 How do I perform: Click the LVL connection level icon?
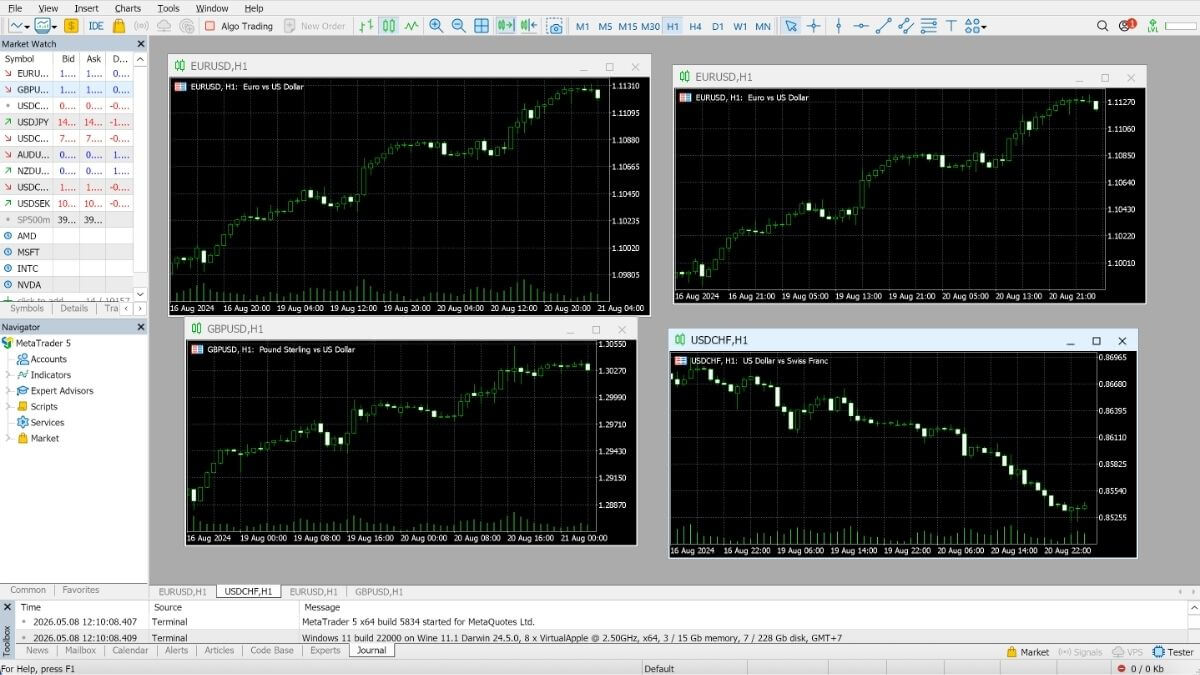1153,27
